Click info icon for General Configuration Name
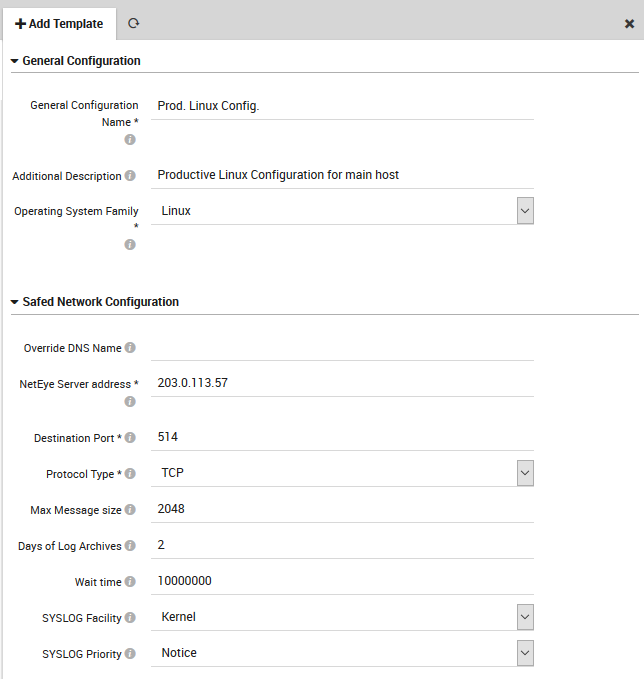 tap(130, 140)
